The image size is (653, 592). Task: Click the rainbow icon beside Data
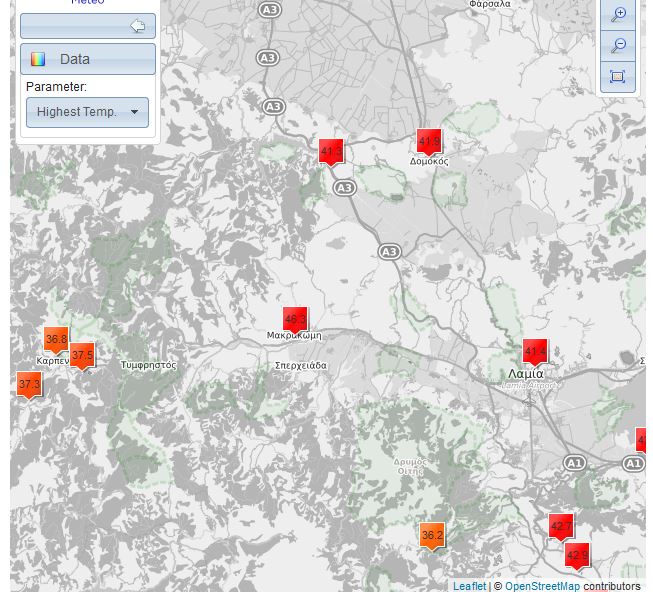click(x=38, y=59)
